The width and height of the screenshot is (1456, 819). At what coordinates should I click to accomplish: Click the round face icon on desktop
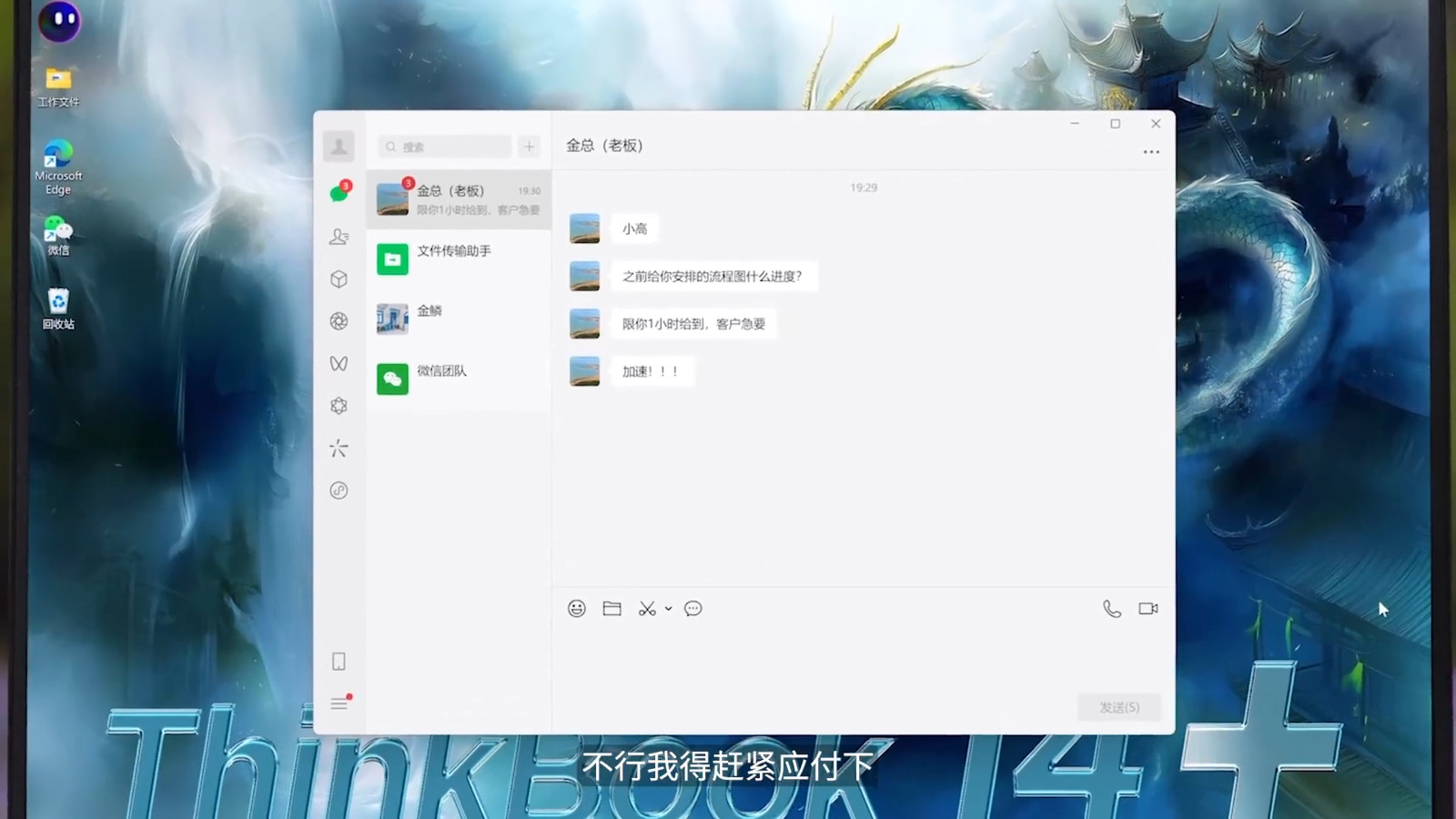click(60, 20)
